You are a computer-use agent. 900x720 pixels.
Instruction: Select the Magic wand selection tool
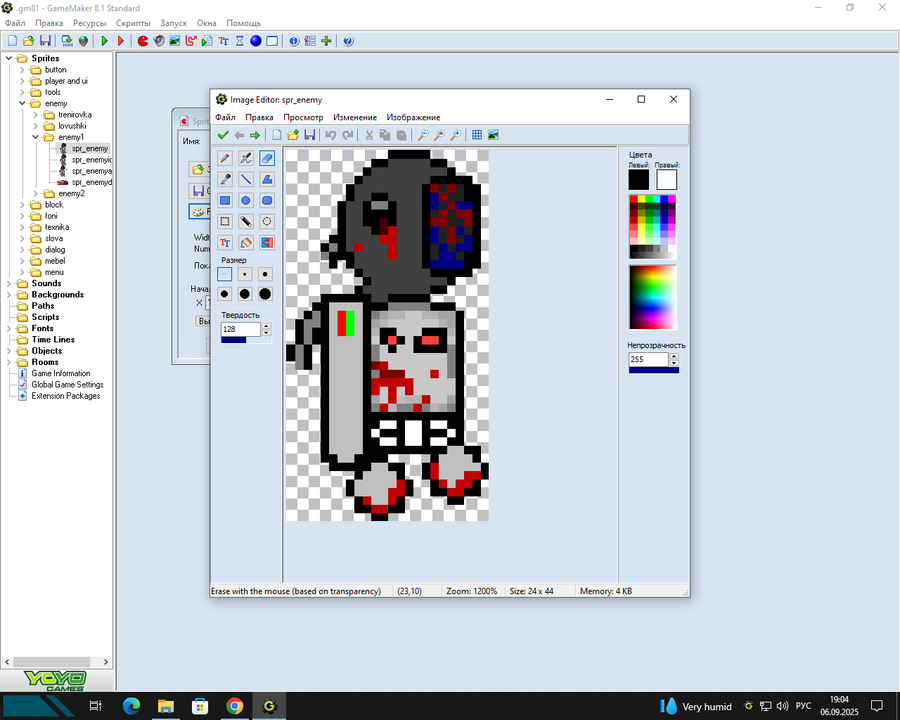click(246, 221)
